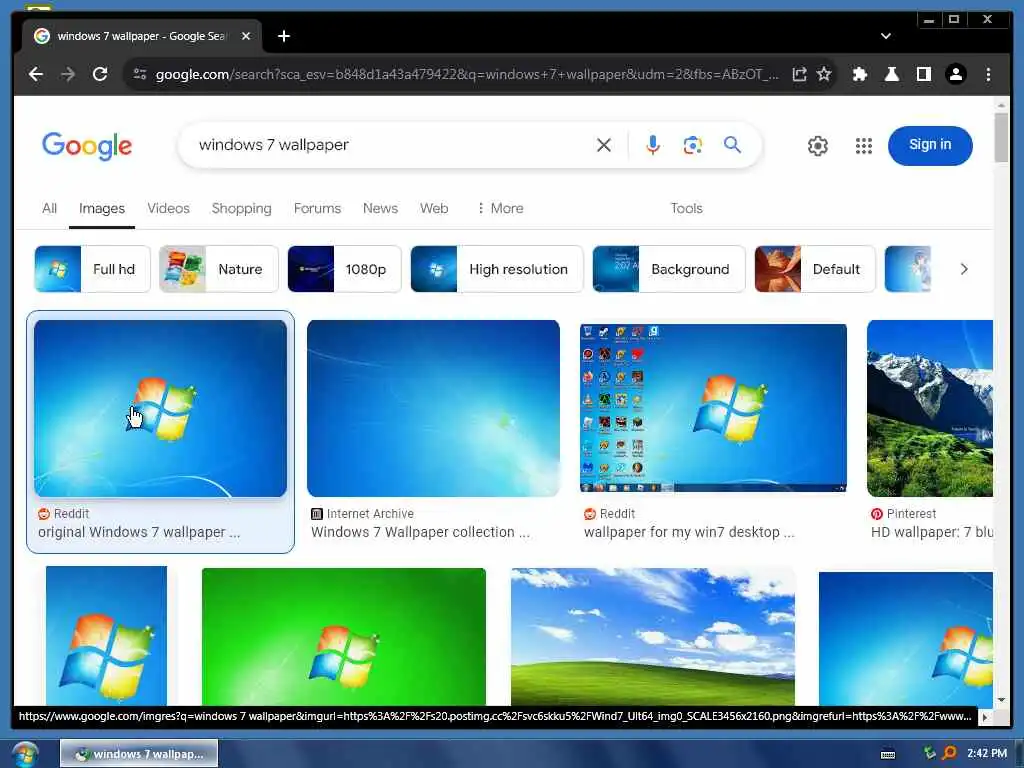
Task: Open the on-screen keyboard tray icon
Action: (888, 754)
